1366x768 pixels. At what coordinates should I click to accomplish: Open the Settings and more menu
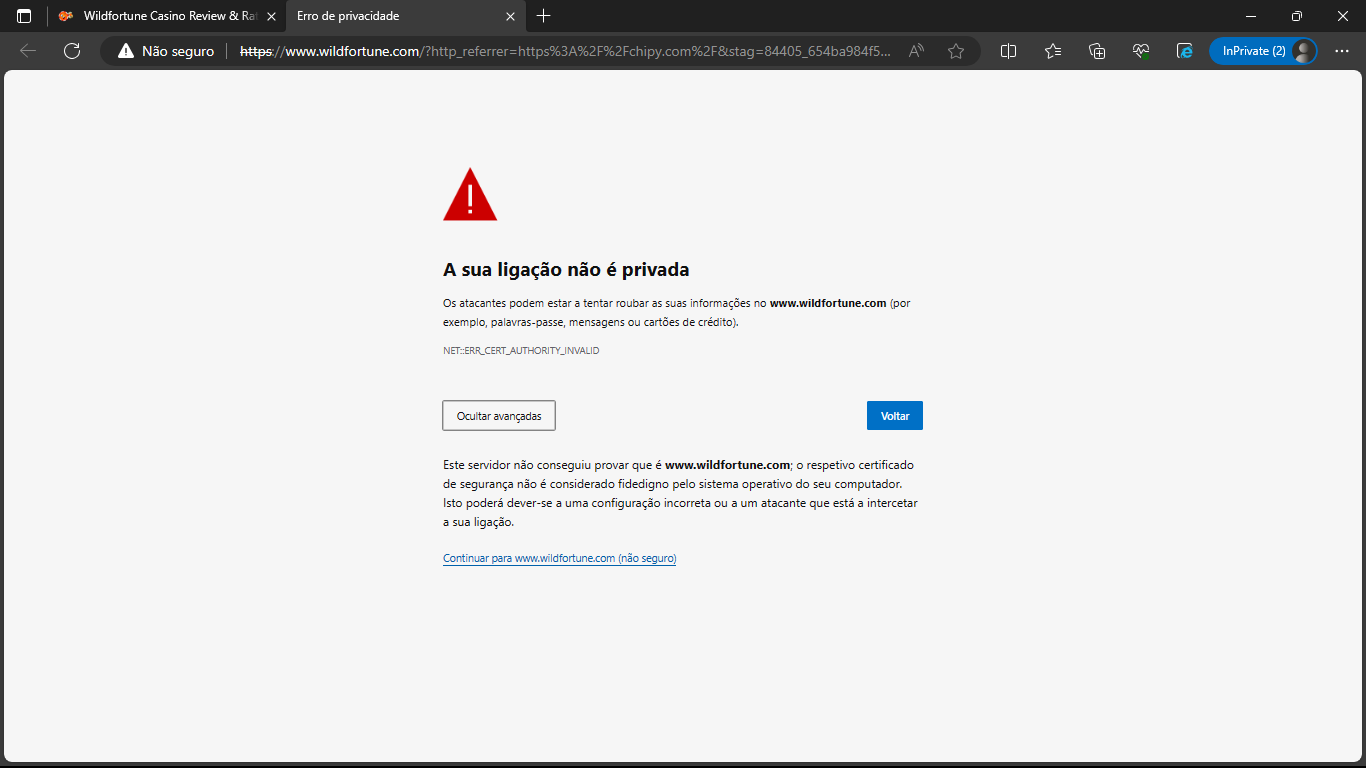(x=1342, y=50)
